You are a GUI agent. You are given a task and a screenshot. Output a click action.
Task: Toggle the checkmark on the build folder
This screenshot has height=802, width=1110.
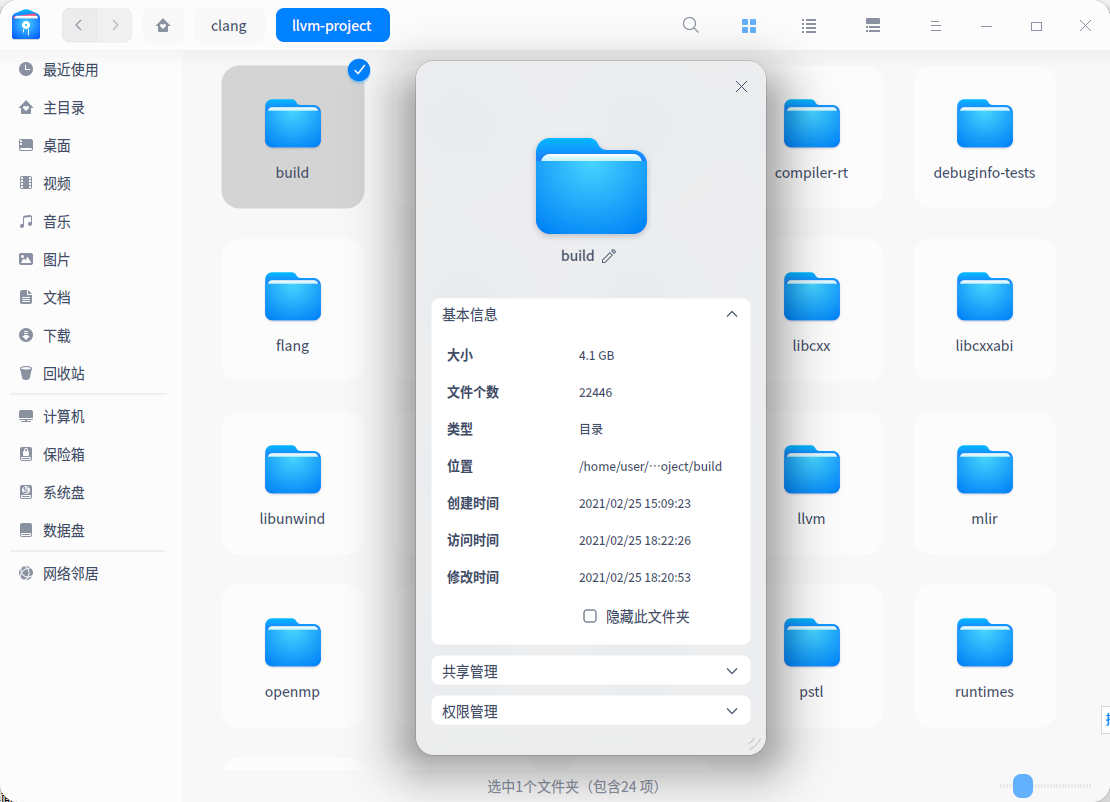point(359,70)
